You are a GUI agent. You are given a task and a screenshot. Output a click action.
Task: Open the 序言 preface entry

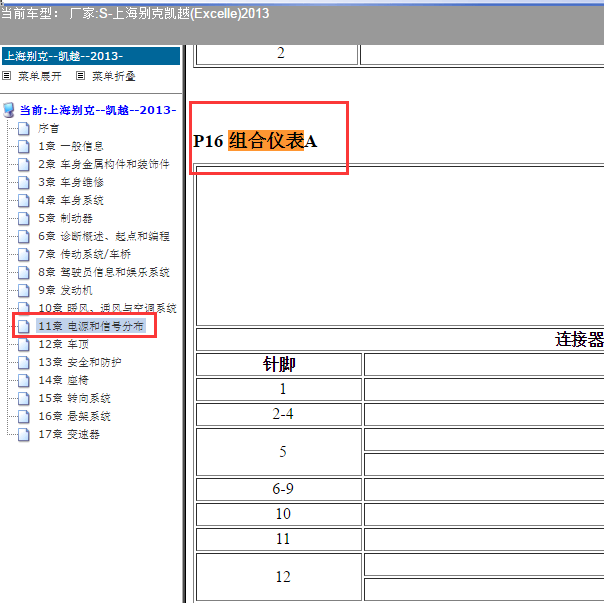click(49, 128)
